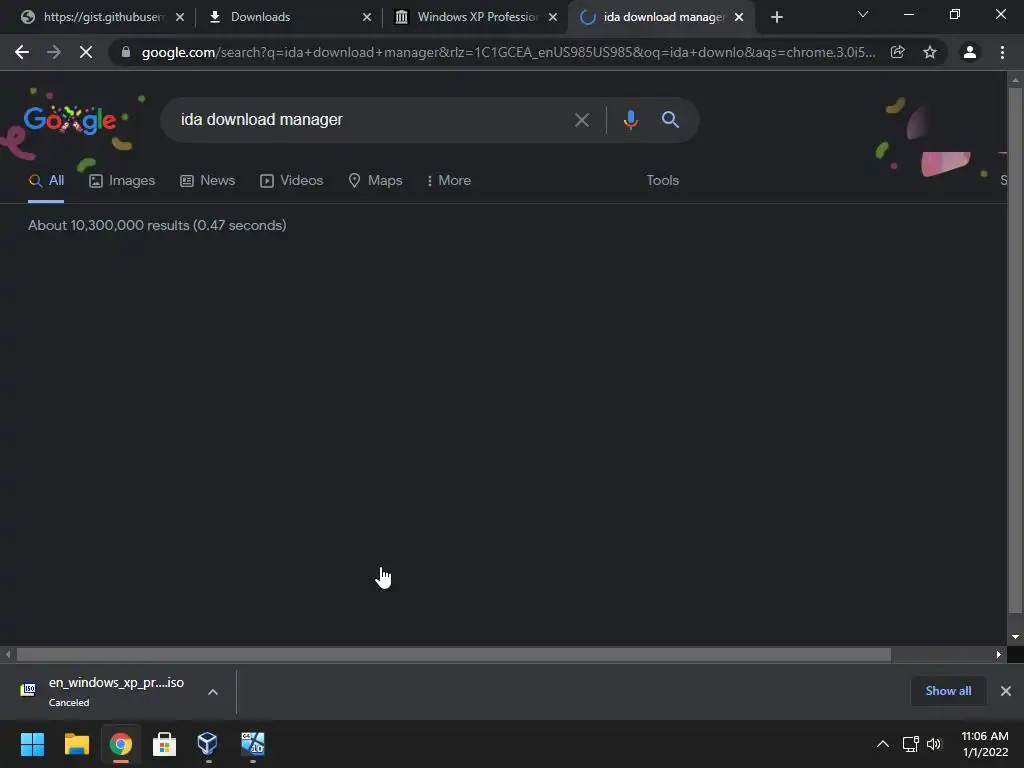1024x768 pixels.
Task: Click the scroll-down arrow of vertical scrollbar
Action: point(1015,637)
